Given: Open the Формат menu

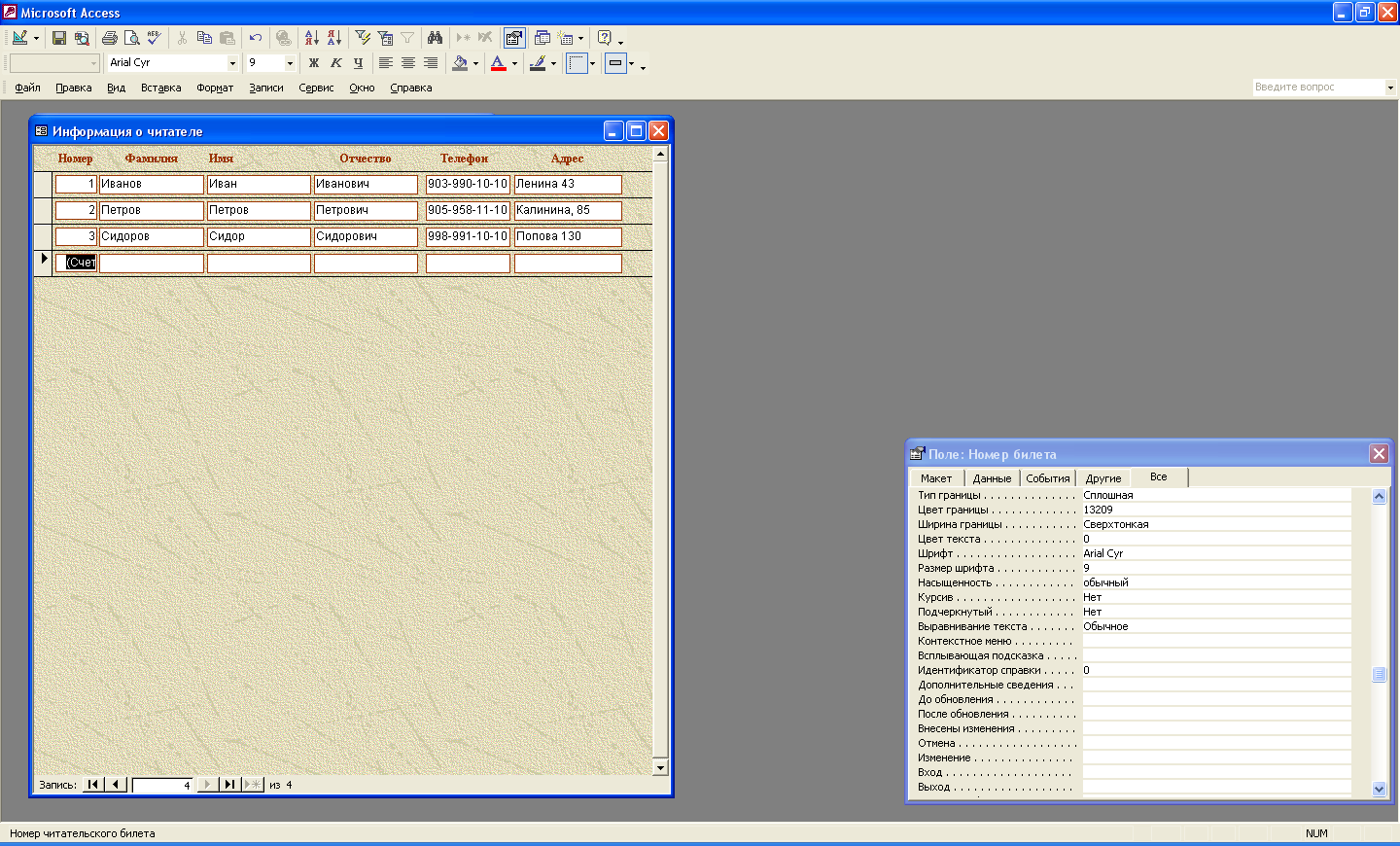Looking at the screenshot, I should pos(215,88).
